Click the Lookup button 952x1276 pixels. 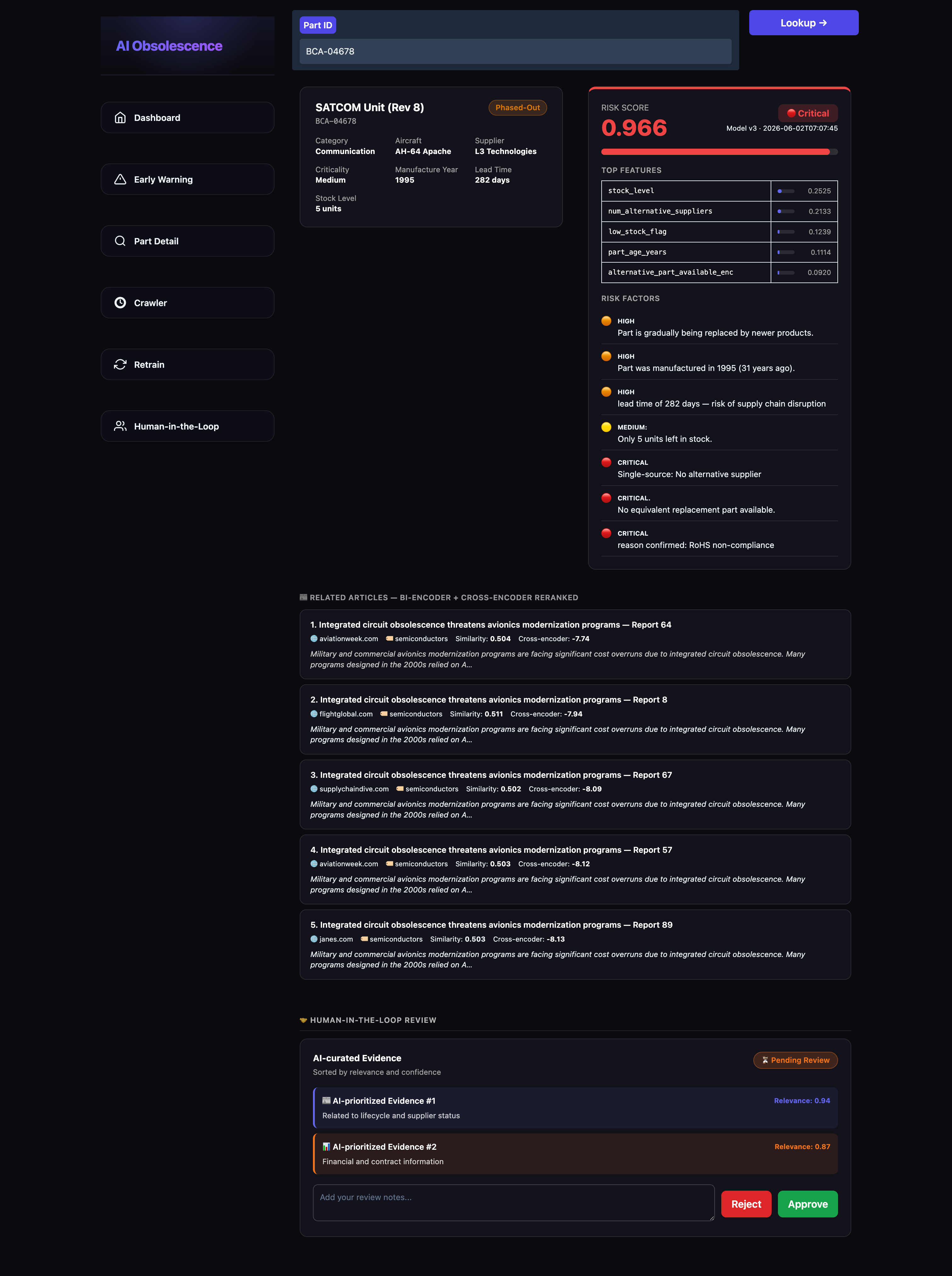(803, 23)
